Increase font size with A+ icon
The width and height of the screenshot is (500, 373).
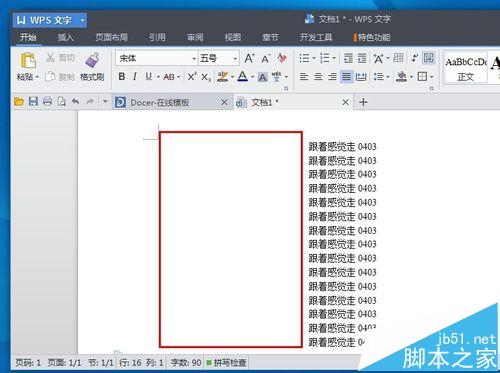point(249,58)
